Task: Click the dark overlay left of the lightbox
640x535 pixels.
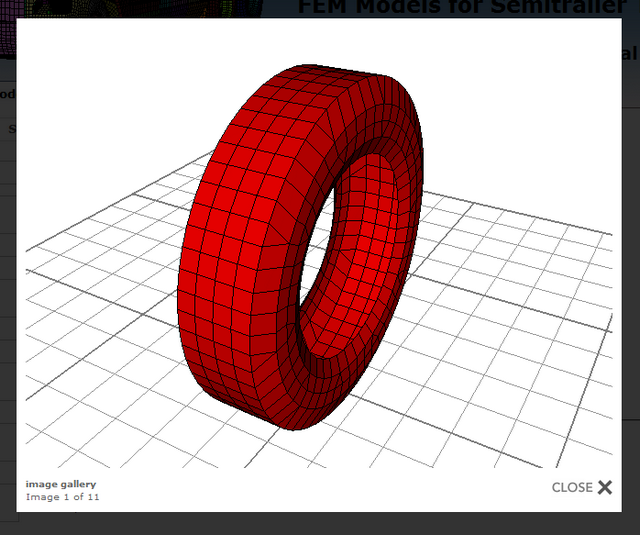Action: click(8, 300)
